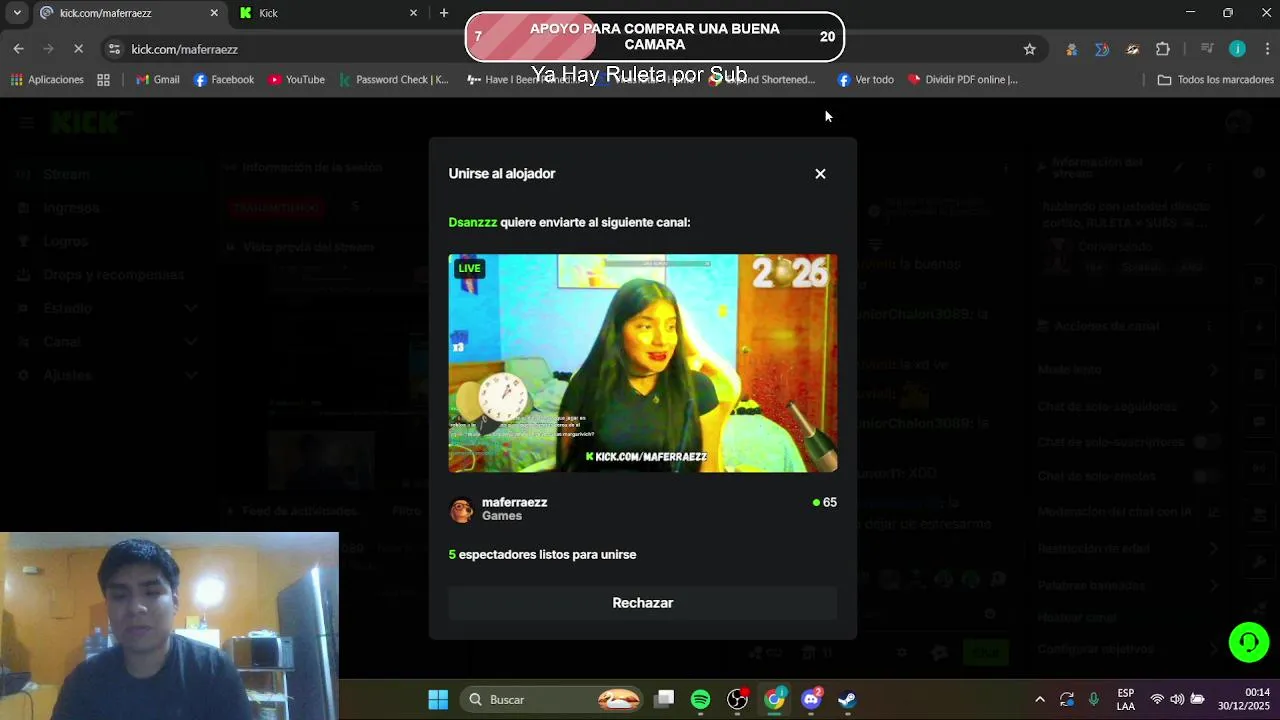View site information icon in address bar
1280x720 pixels.
pyautogui.click(x=114, y=49)
